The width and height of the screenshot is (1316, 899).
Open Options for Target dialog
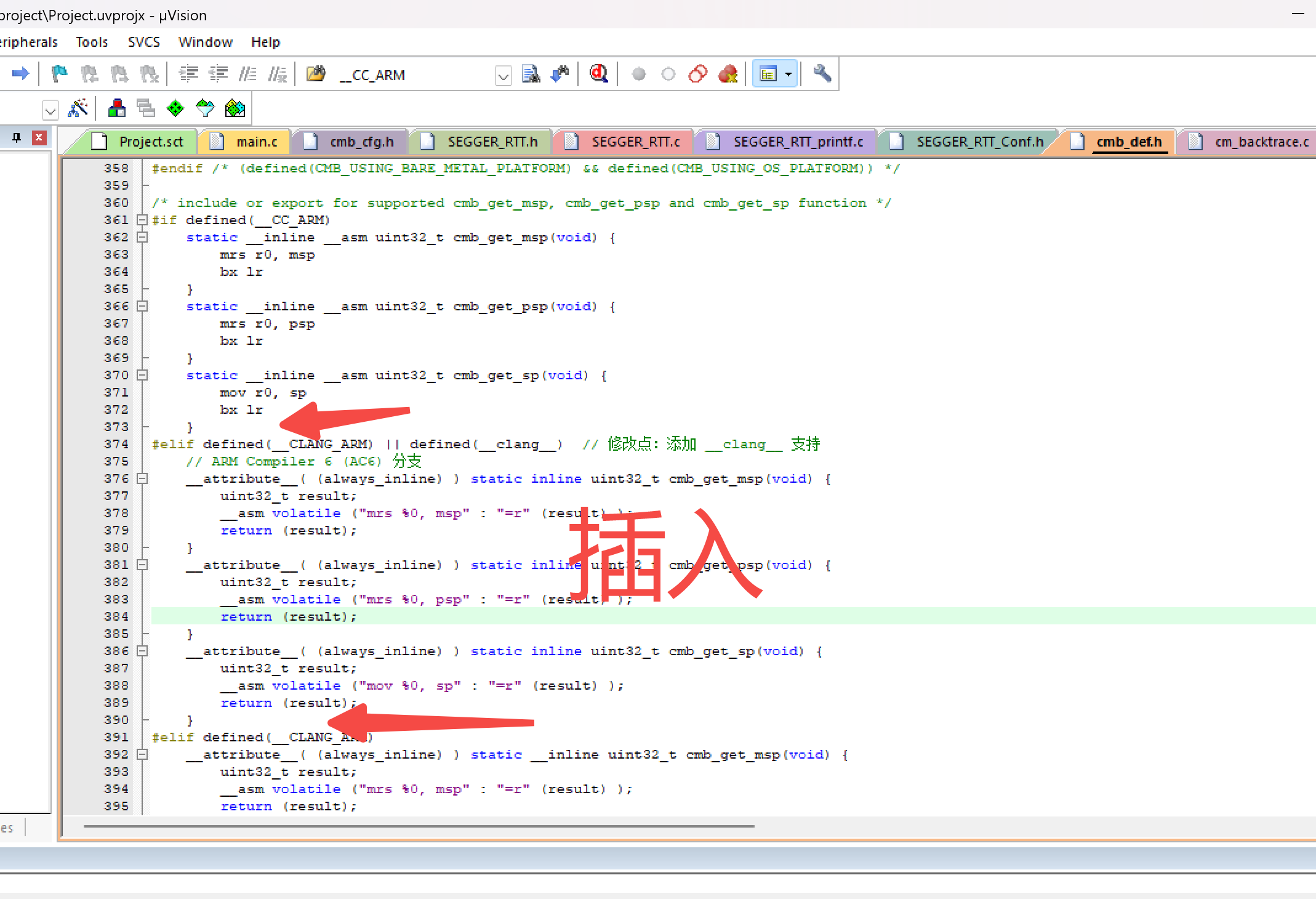78,108
